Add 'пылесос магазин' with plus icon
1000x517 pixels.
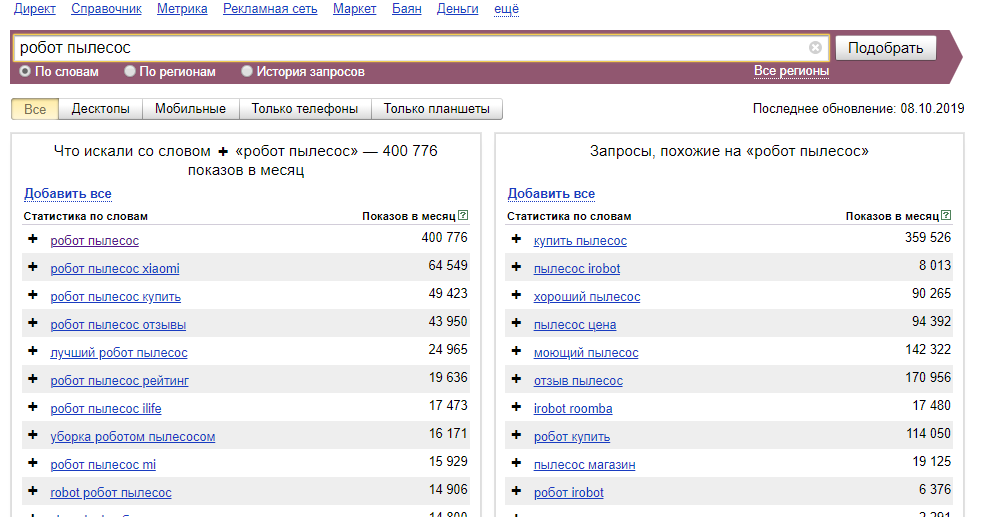517,463
